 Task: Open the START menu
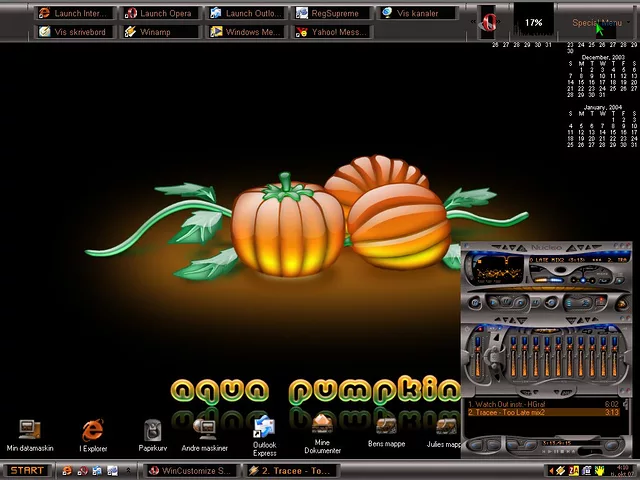pyautogui.click(x=27, y=470)
